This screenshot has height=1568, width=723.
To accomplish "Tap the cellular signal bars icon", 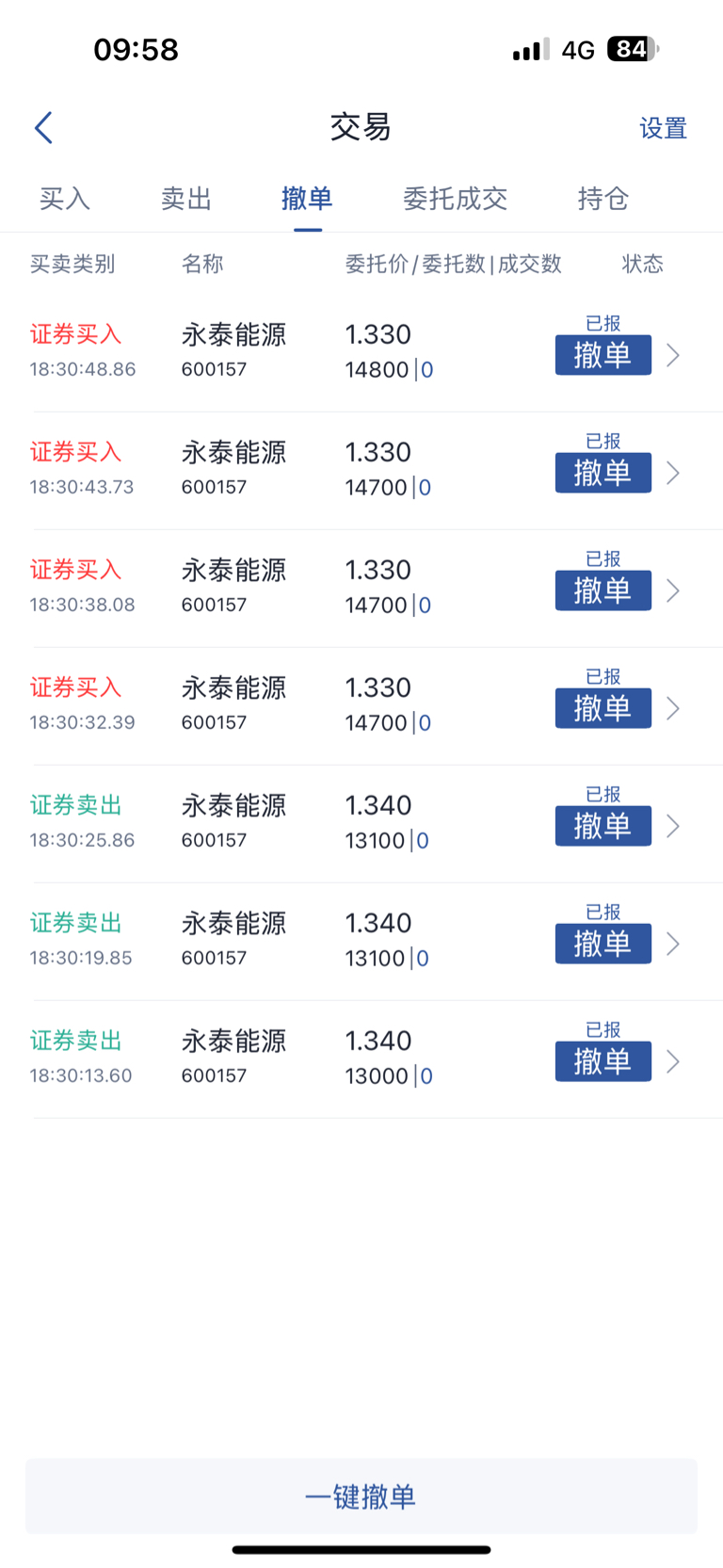I will click(531, 50).
